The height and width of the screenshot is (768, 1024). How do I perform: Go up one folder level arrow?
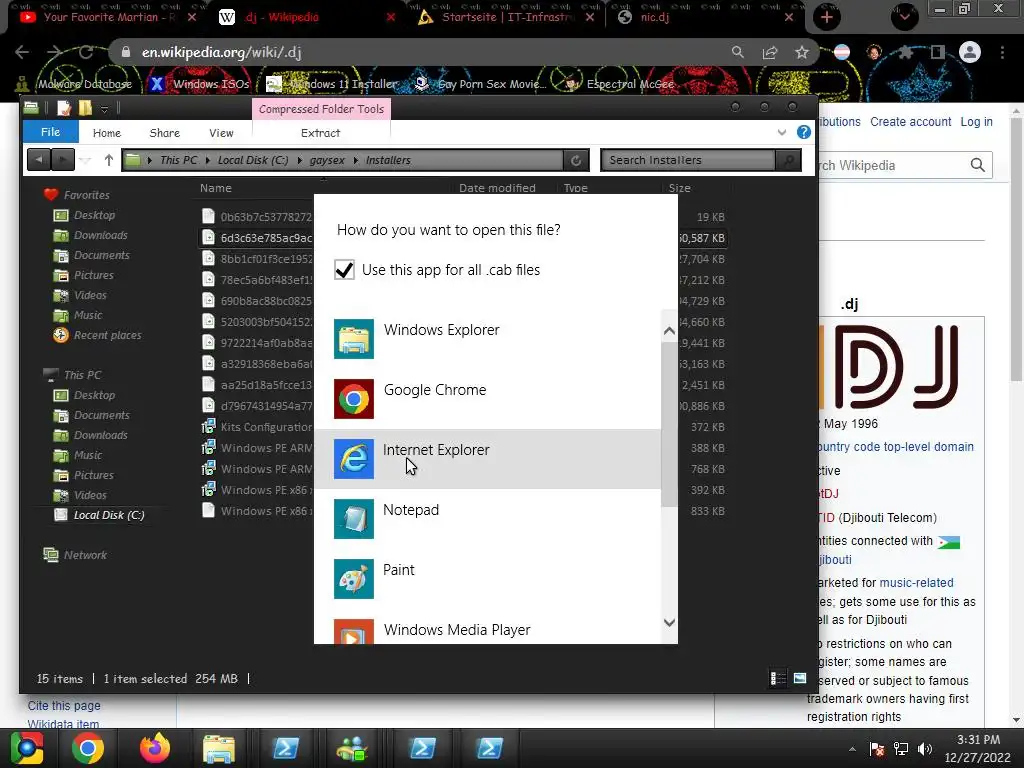109,159
